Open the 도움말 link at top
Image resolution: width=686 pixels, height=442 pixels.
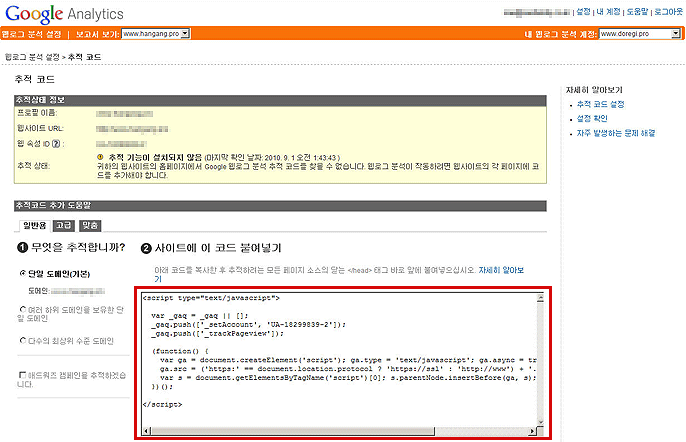click(x=637, y=12)
